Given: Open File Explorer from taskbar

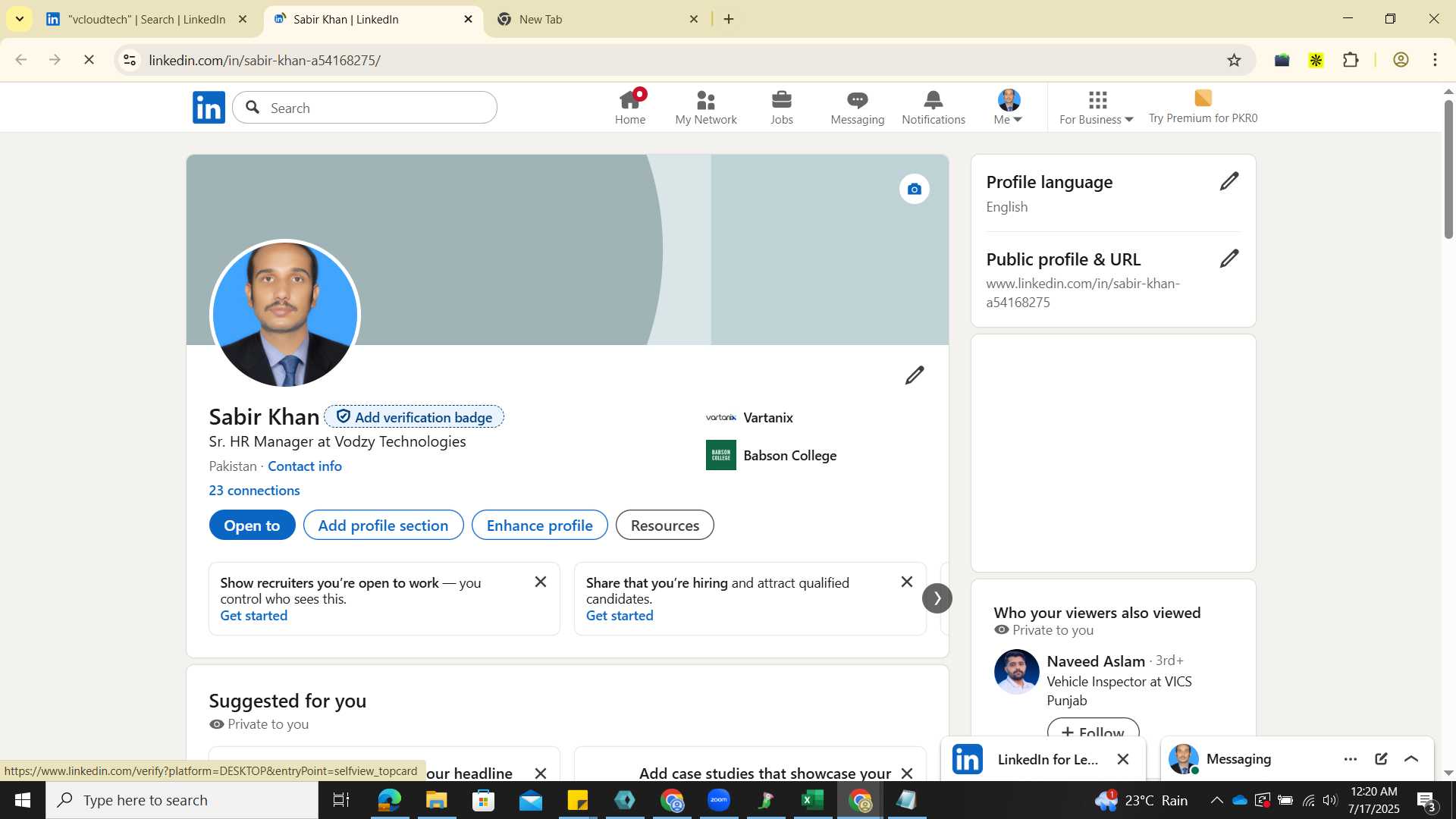Looking at the screenshot, I should click(436, 800).
